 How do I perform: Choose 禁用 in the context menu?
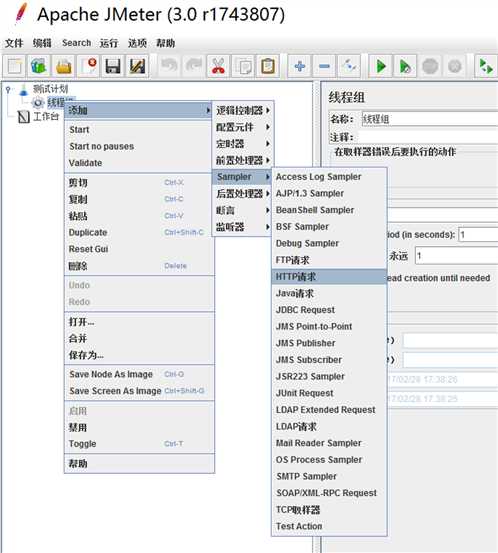point(139,427)
